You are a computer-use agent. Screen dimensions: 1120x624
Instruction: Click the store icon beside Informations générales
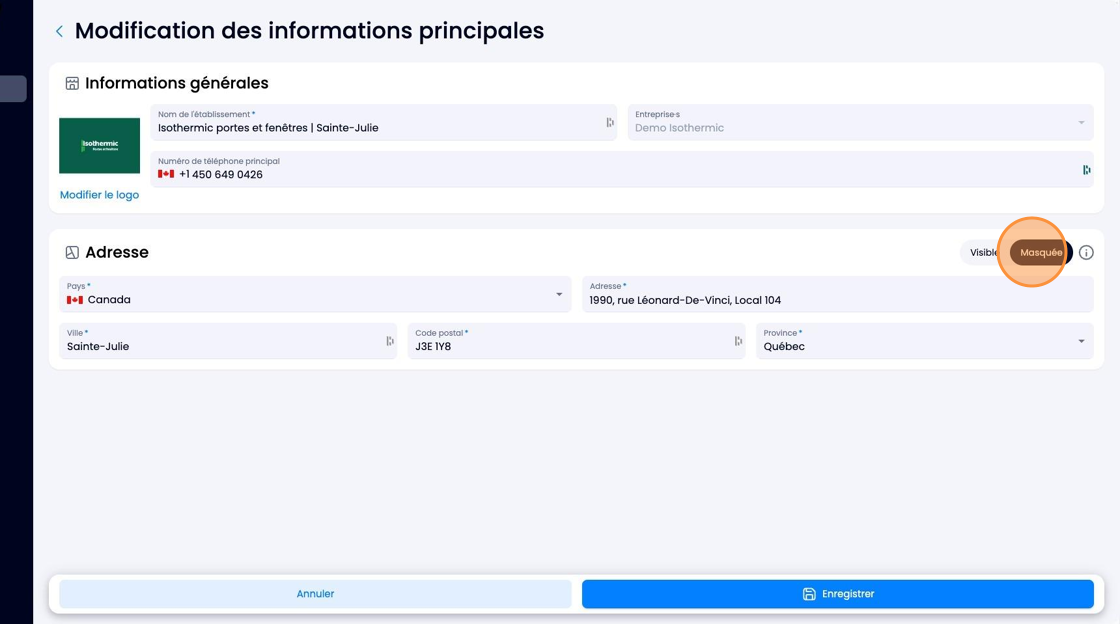(72, 84)
